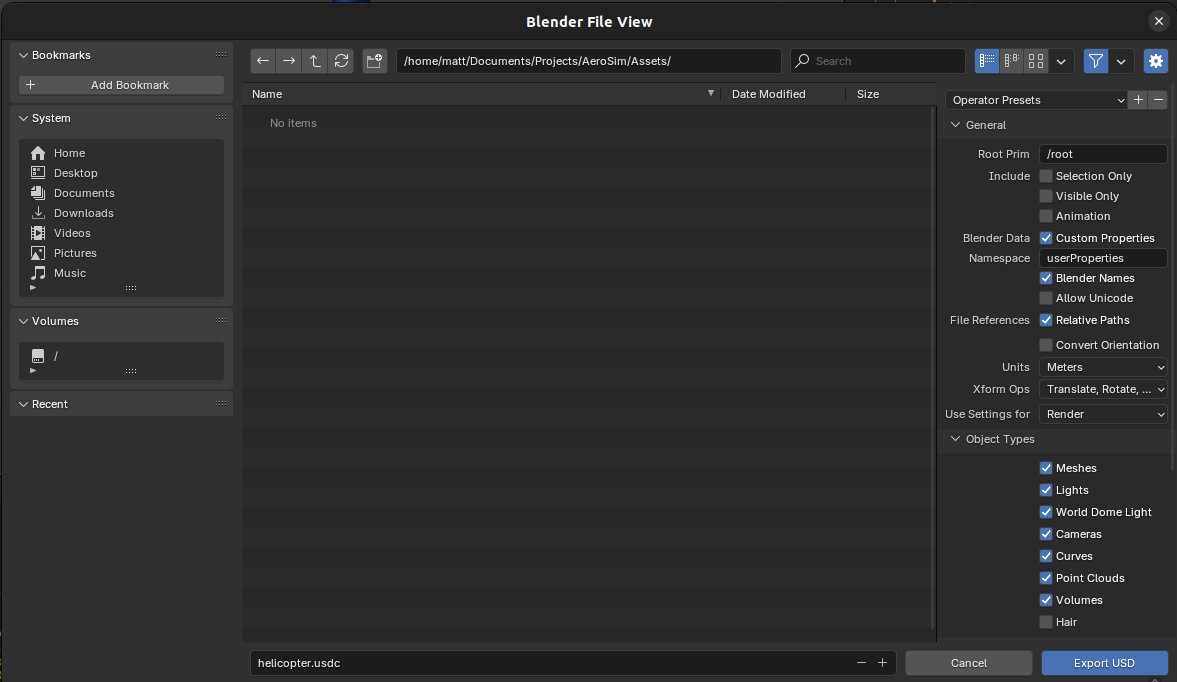The width and height of the screenshot is (1177, 682).
Task: Open filter settings dropdown arrow
Action: [x=1121, y=61]
